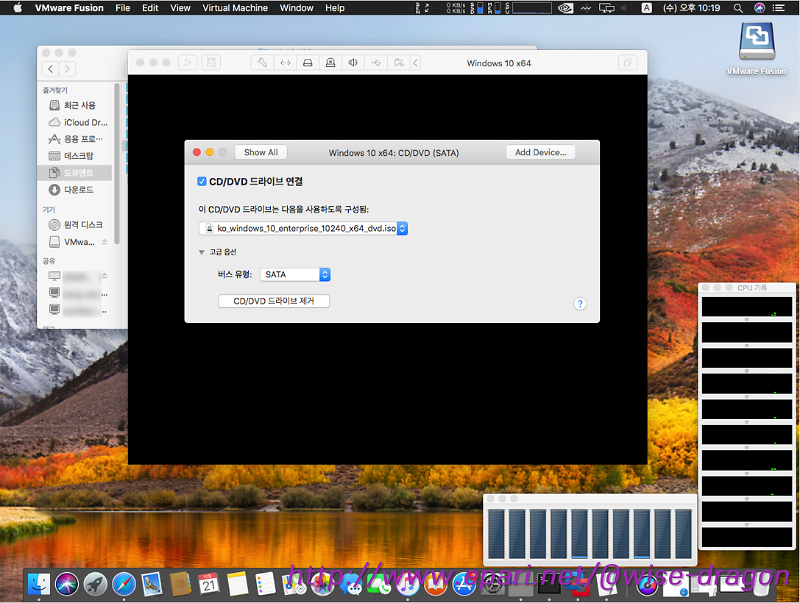Image resolution: width=800 pixels, height=603 pixels.
Task: Click the VM settings wrench icon
Action: point(262,63)
